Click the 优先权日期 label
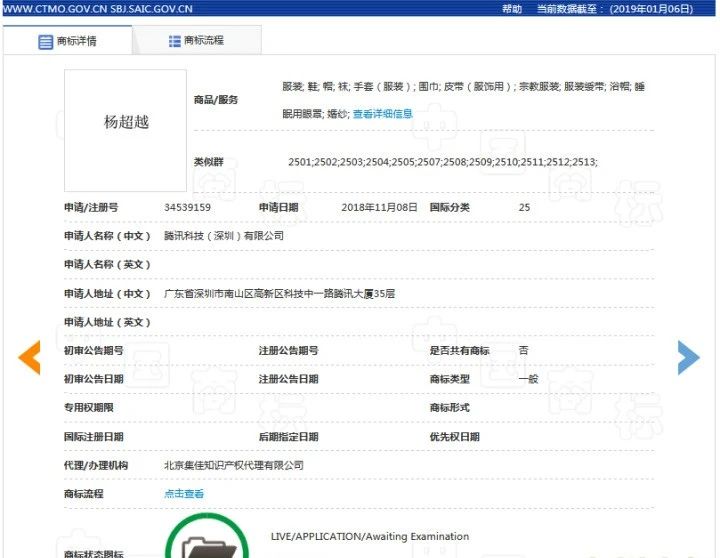 455,437
